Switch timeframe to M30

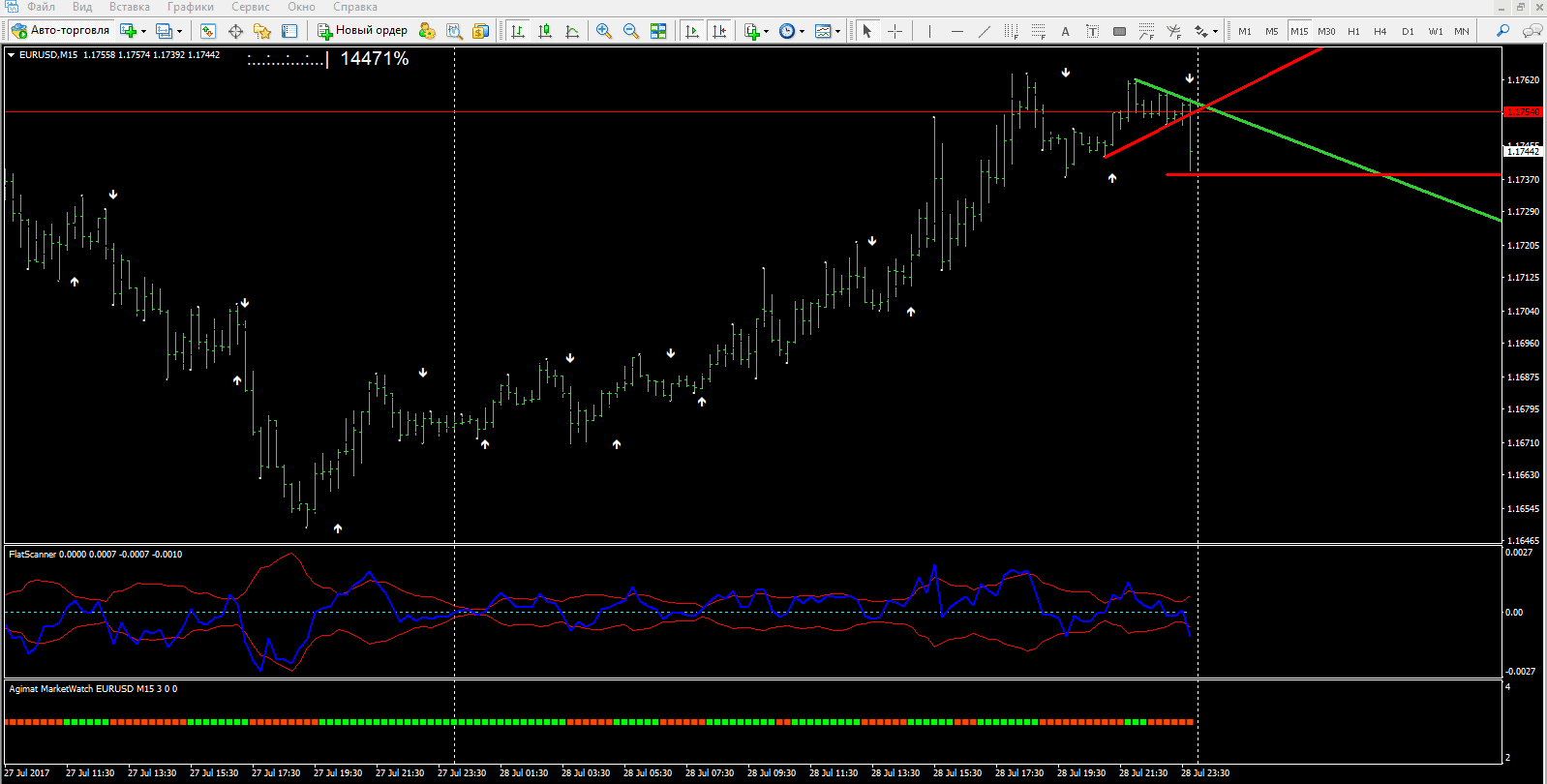pyautogui.click(x=1326, y=31)
